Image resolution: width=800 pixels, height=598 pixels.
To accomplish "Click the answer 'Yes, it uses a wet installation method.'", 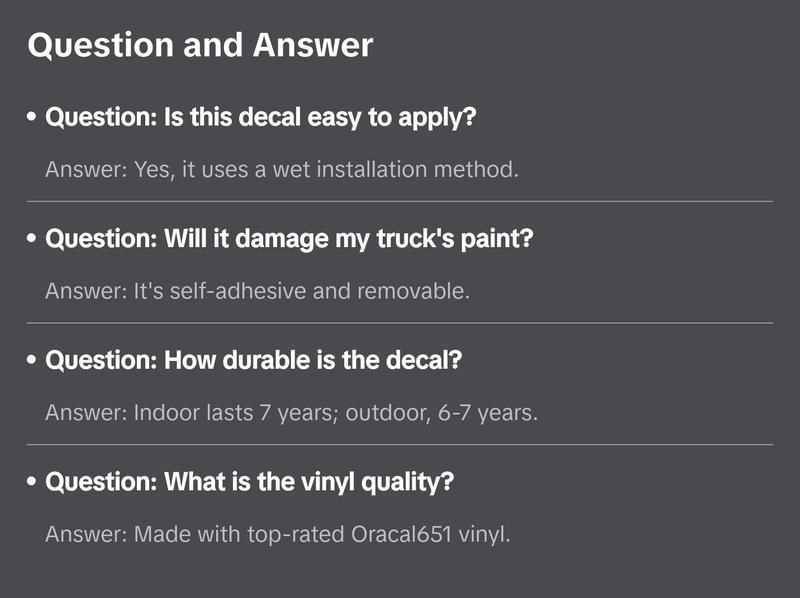I will coord(282,169).
